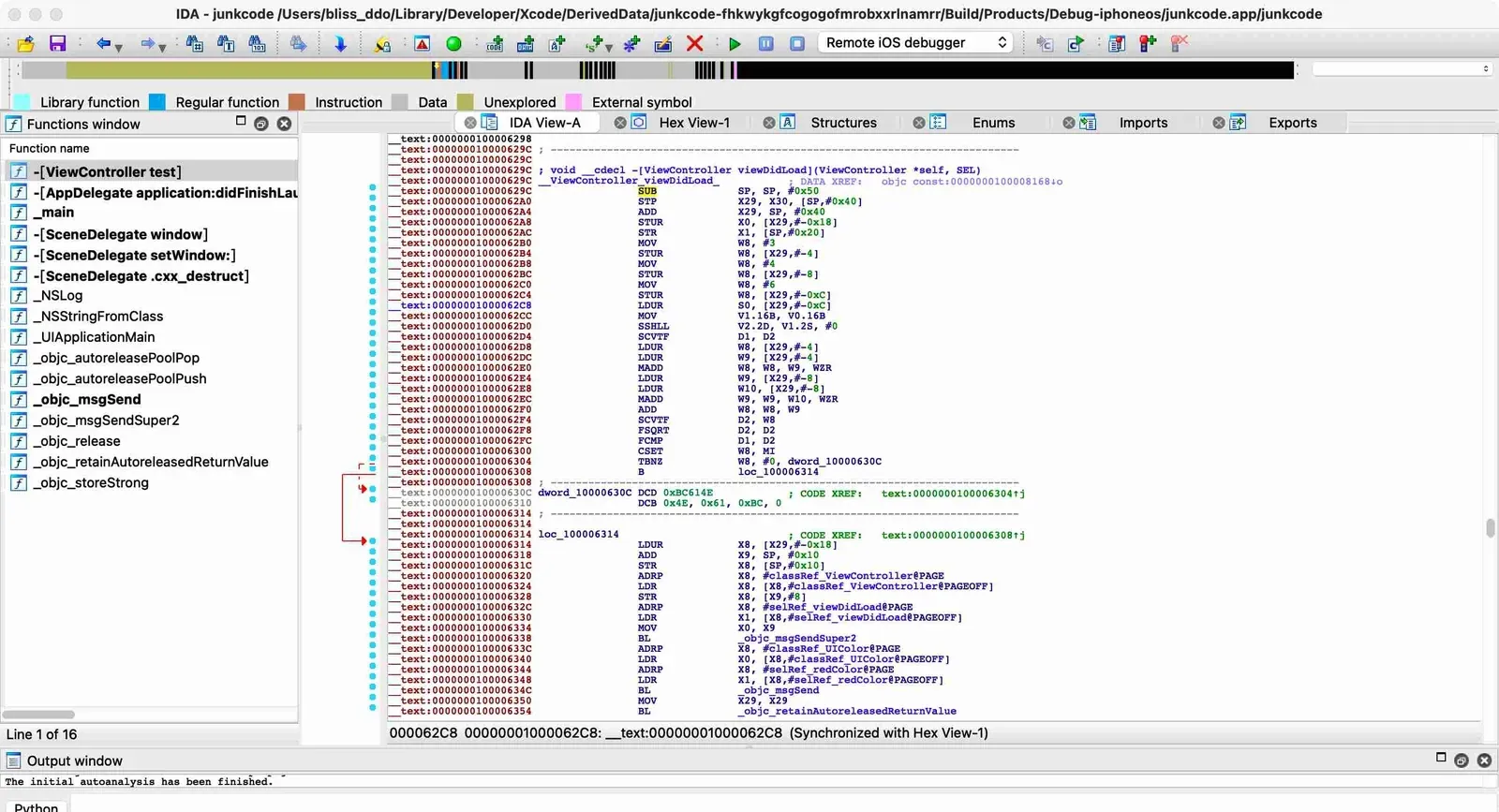Click the make-code icon with green plus

click(495, 43)
